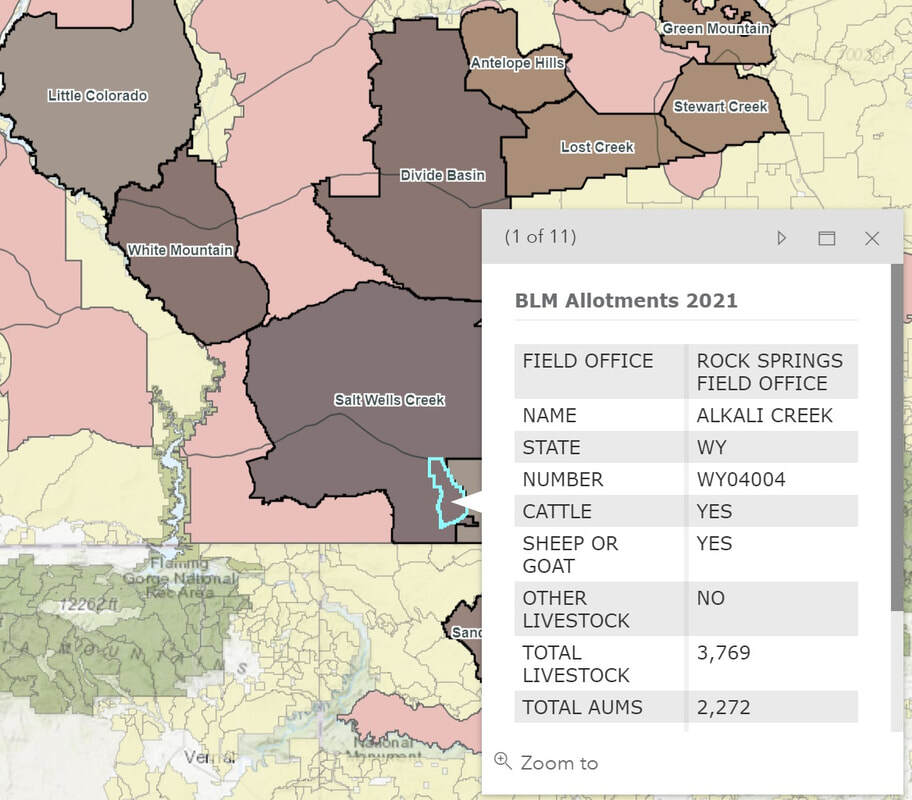Click the Lost Creek map region
Viewport: 912px width, 800px height.
[x=597, y=147]
